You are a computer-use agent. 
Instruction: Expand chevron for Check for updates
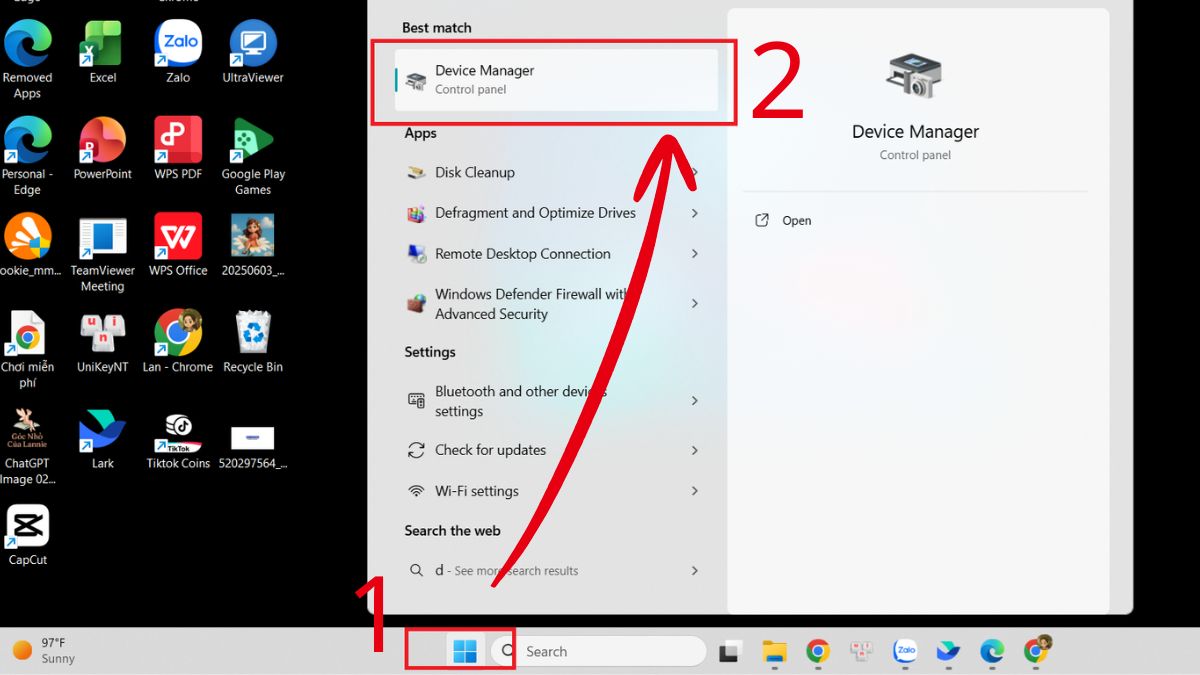(695, 450)
